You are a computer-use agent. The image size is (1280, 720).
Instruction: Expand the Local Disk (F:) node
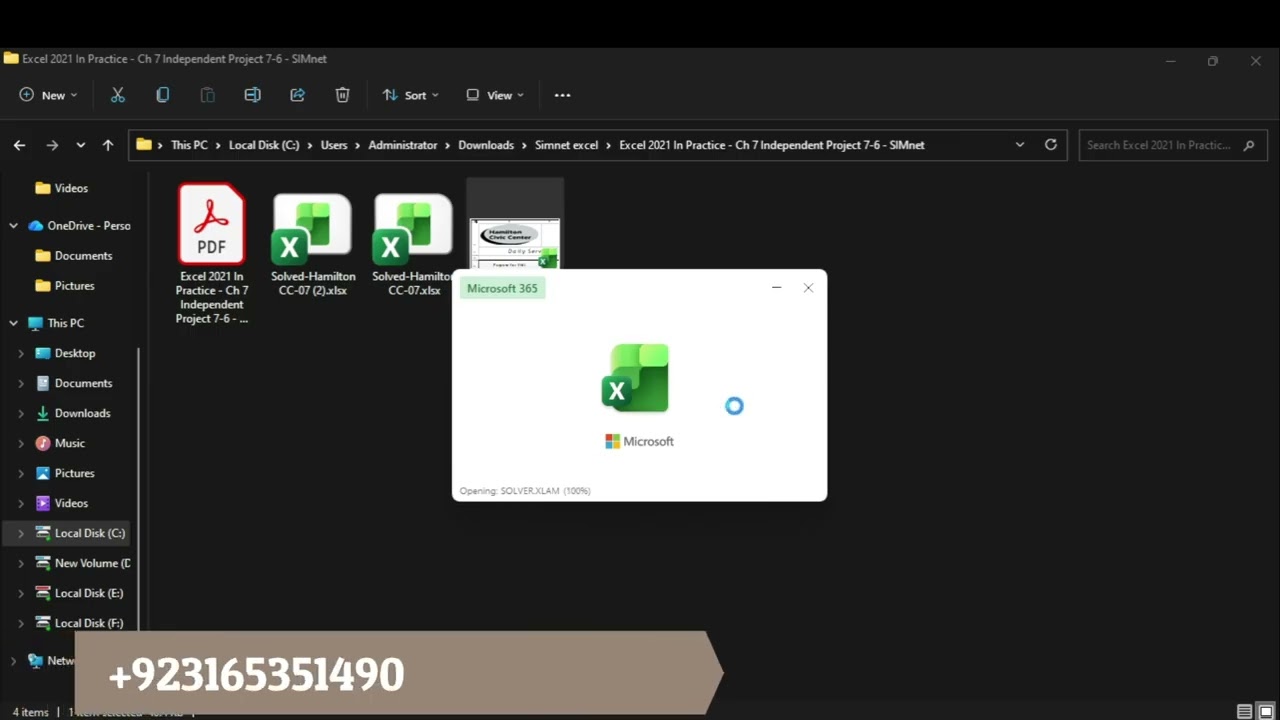(x=21, y=623)
